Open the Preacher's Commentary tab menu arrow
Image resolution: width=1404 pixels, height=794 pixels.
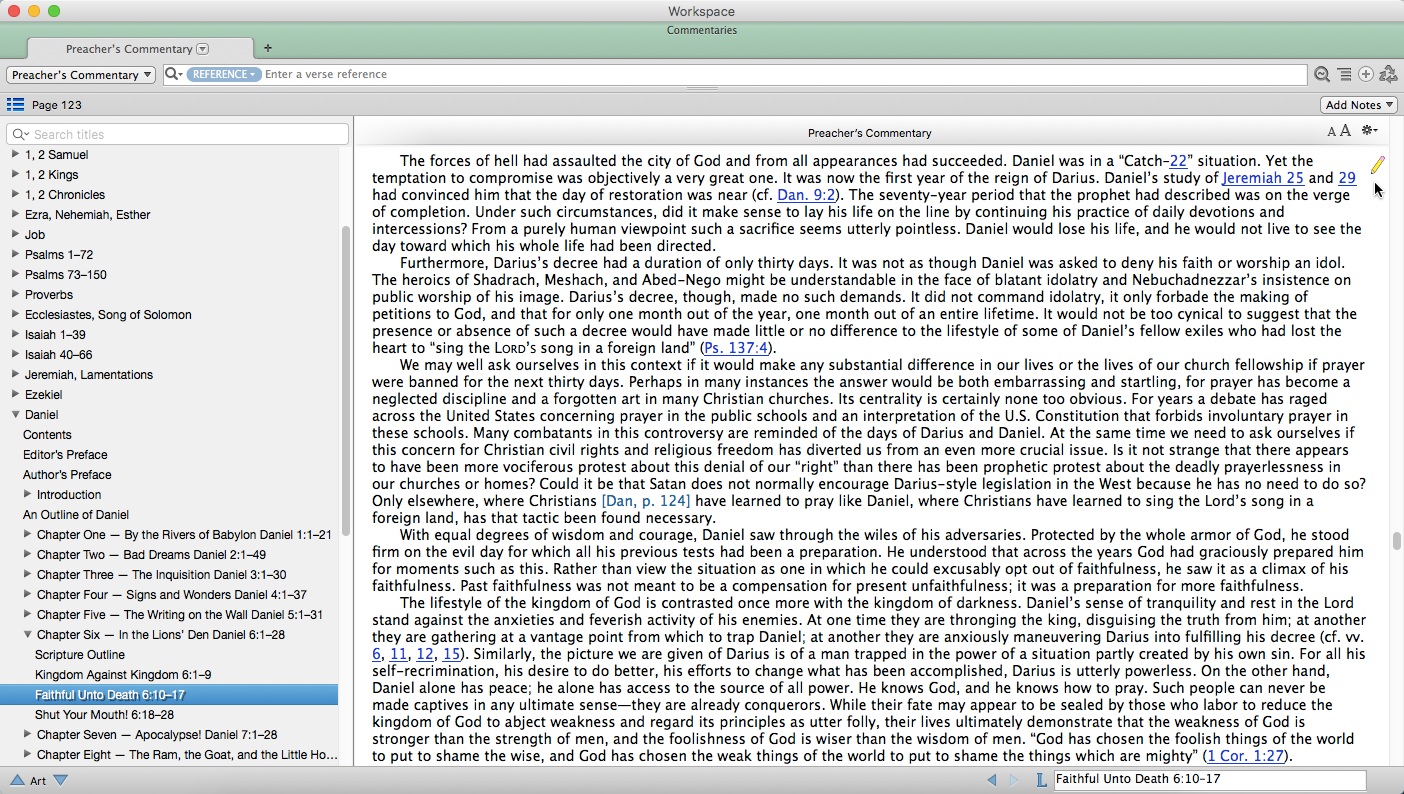point(203,48)
